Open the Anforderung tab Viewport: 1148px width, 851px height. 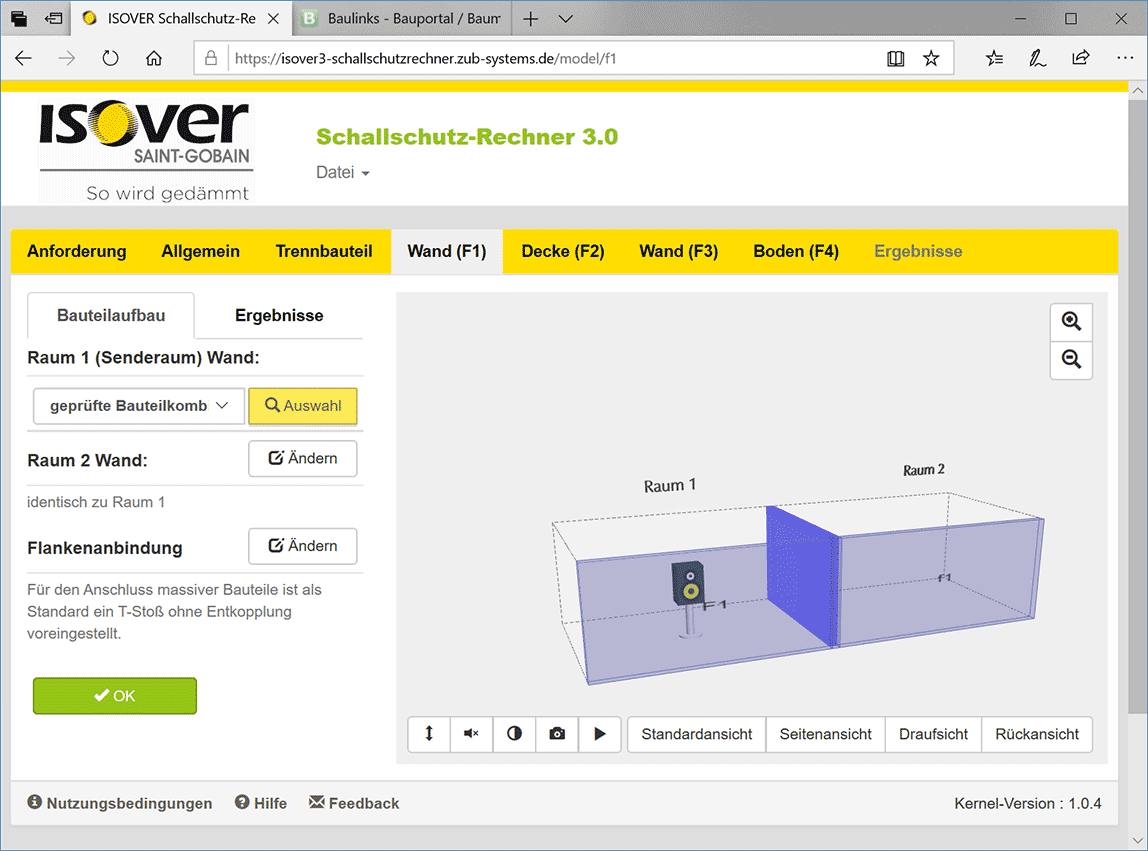click(77, 251)
